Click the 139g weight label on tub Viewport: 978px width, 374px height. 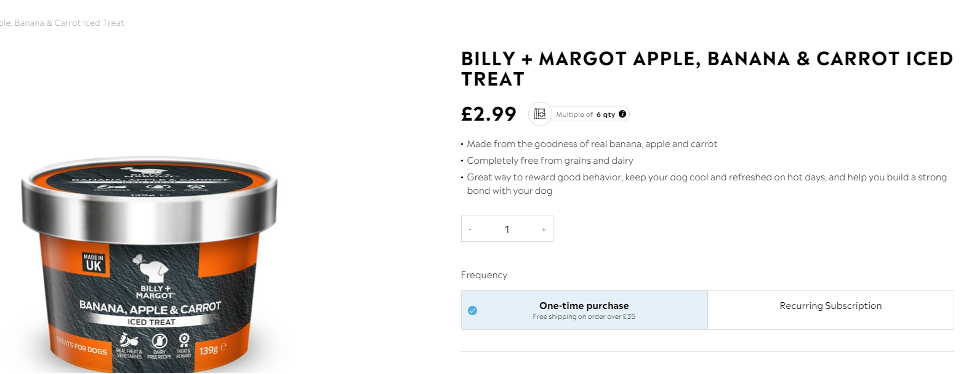click(x=208, y=350)
